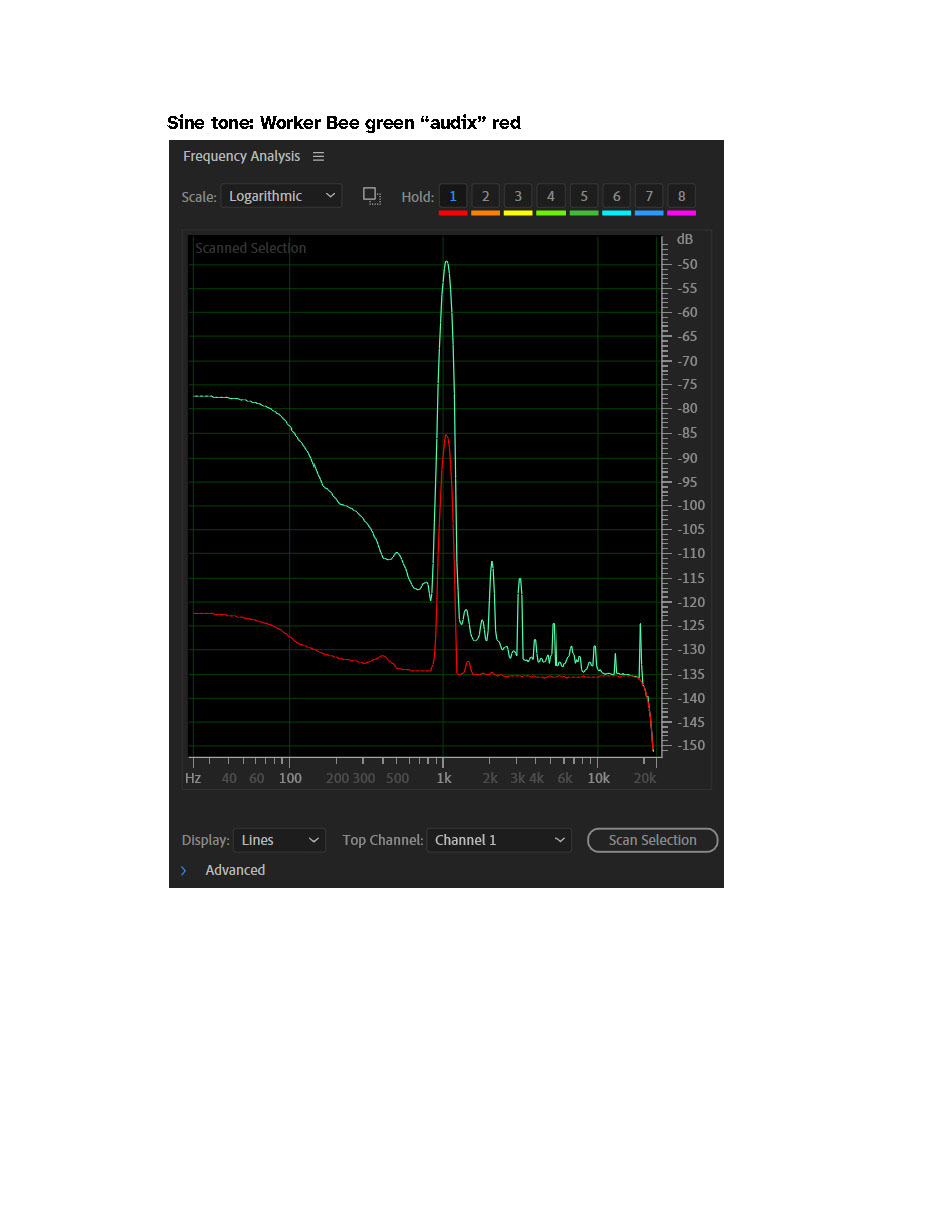The height and width of the screenshot is (1221, 944).
Task: Click the Scan Selection button
Action: point(652,840)
